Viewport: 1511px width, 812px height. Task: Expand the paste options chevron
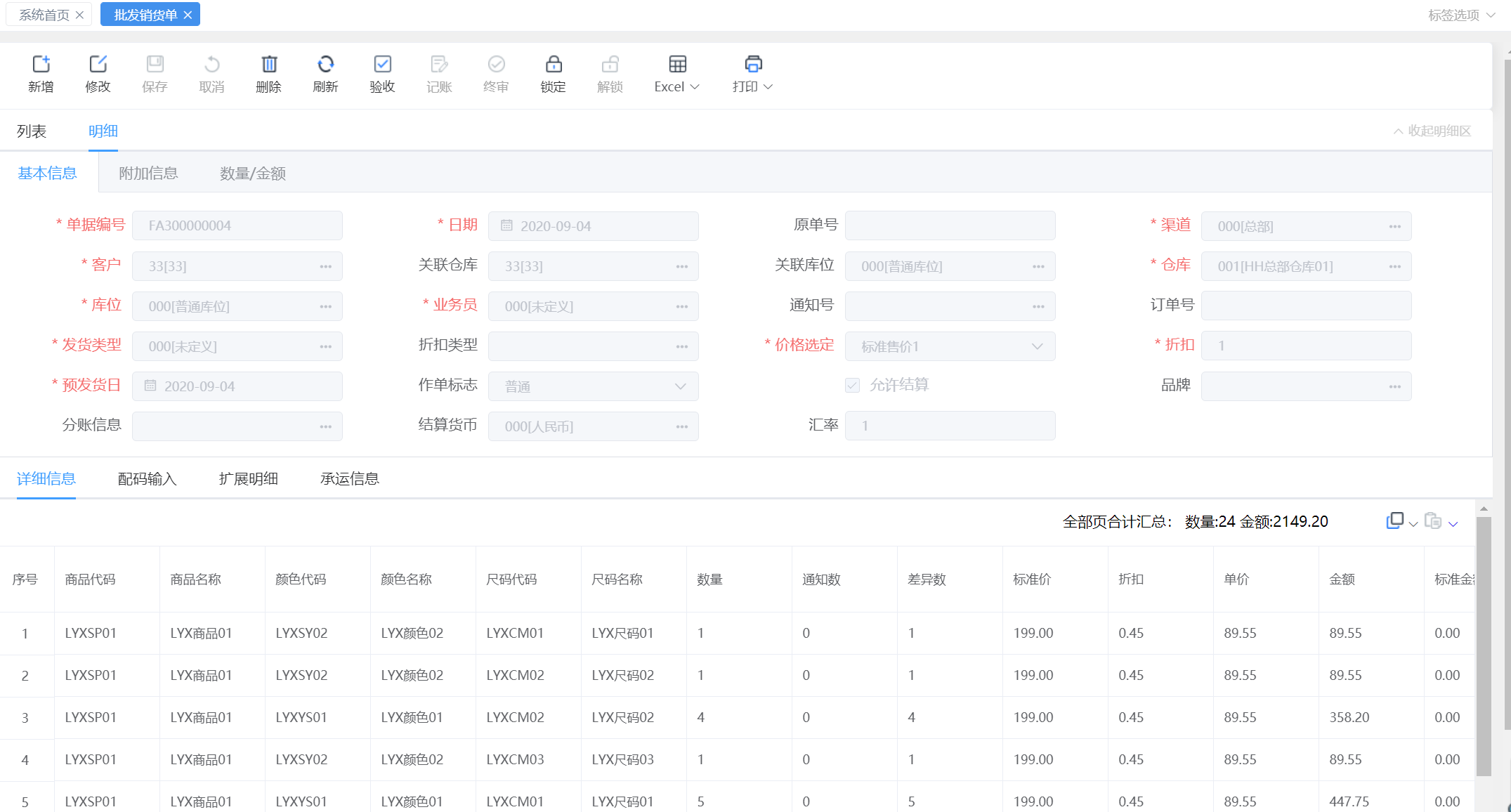click(x=1453, y=524)
